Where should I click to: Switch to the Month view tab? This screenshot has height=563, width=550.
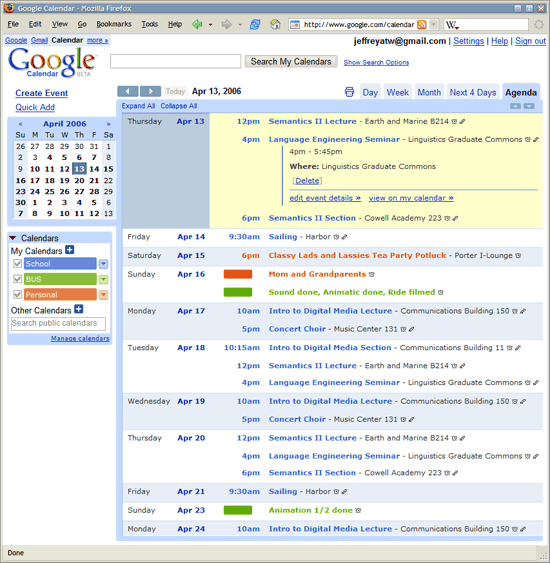[429, 93]
